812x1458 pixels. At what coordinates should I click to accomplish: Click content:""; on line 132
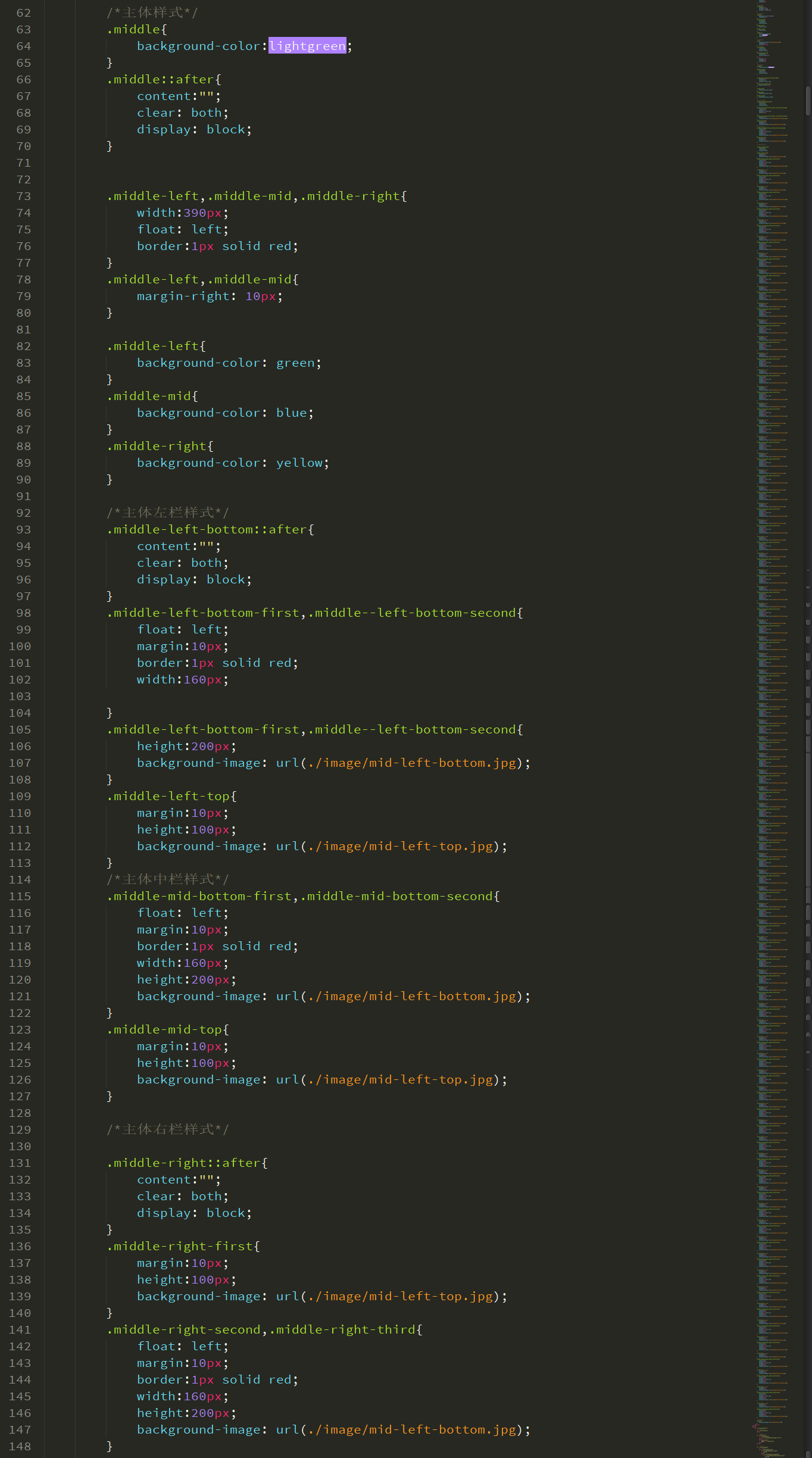point(179,1179)
